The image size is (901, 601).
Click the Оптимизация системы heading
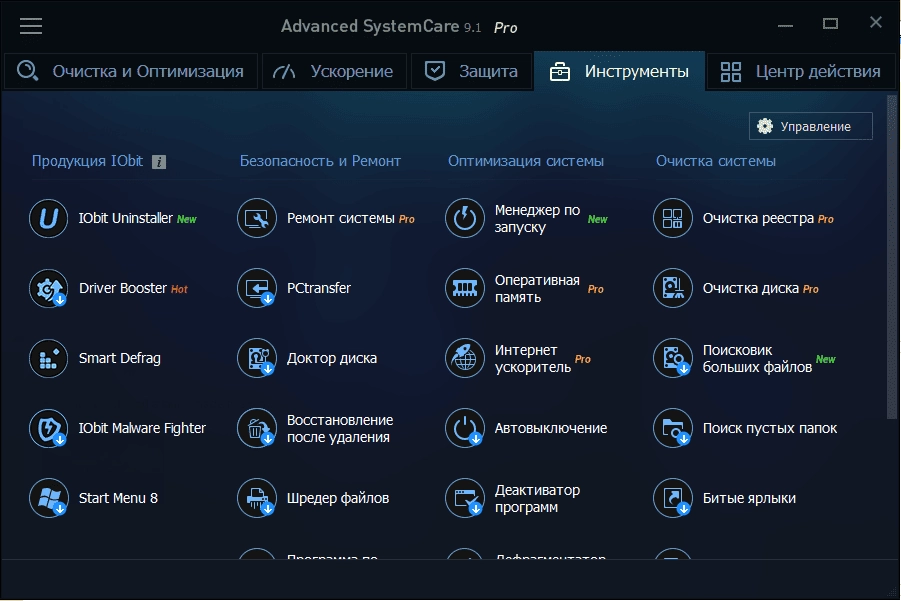pos(526,161)
